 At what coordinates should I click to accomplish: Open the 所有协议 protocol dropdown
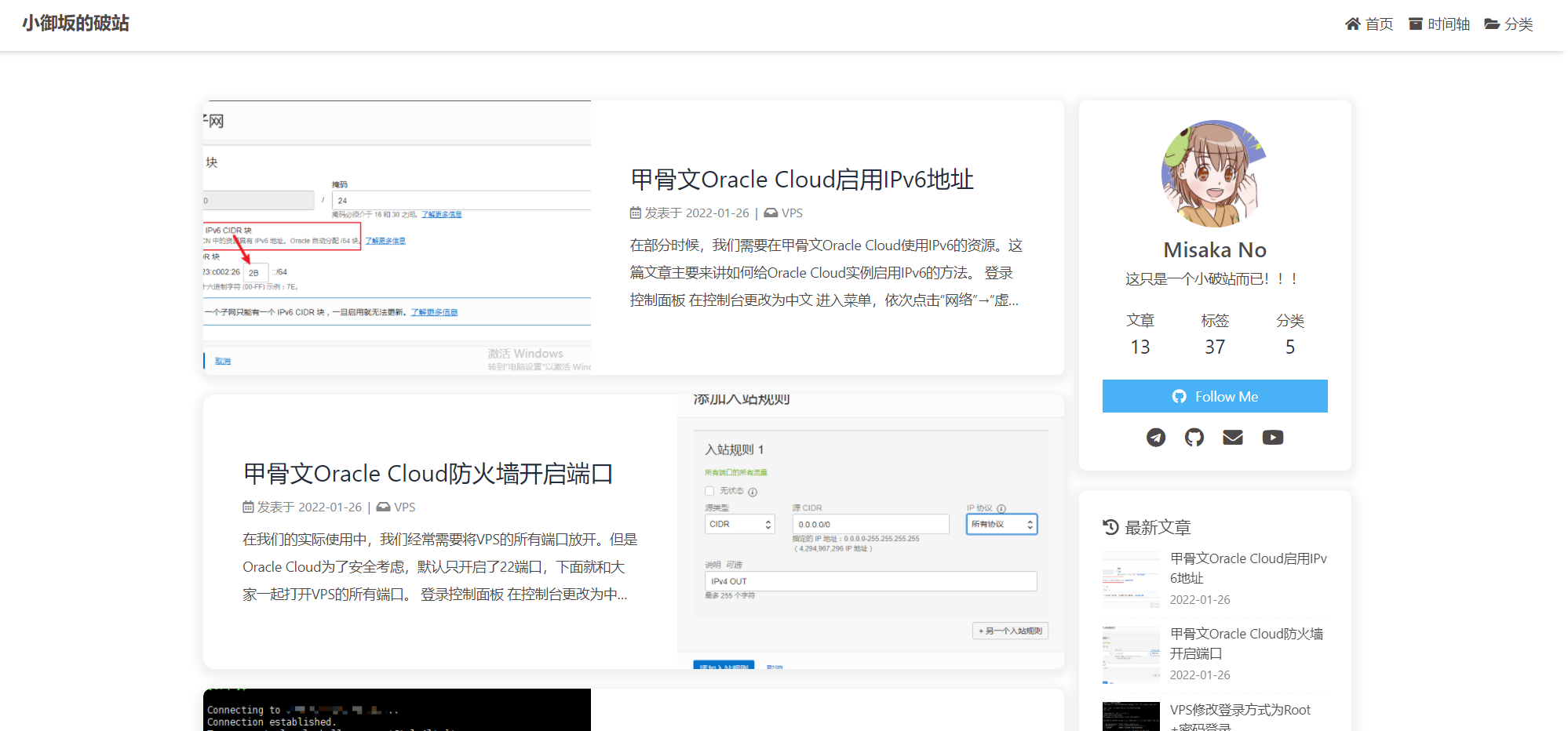pos(1001,524)
